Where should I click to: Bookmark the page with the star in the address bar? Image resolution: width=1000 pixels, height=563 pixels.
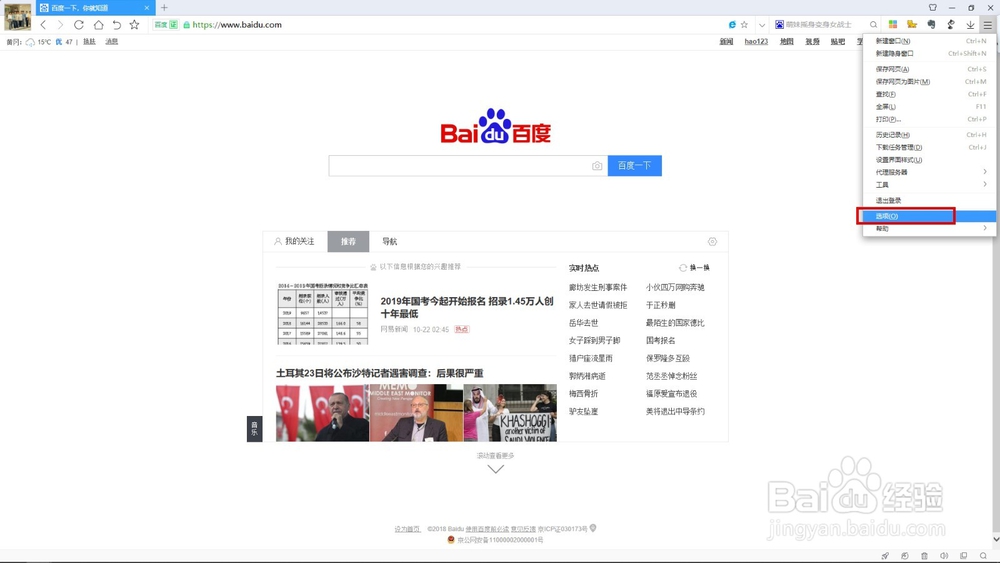pyautogui.click(x=744, y=25)
